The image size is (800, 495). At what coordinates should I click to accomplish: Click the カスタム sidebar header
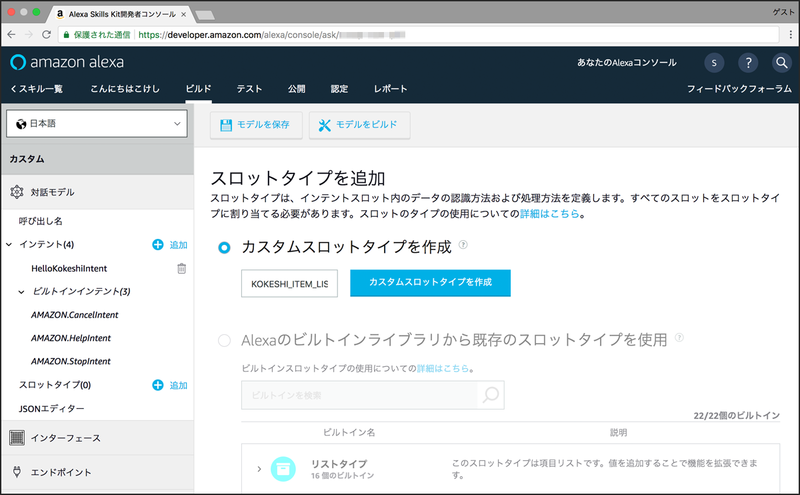pos(97,159)
